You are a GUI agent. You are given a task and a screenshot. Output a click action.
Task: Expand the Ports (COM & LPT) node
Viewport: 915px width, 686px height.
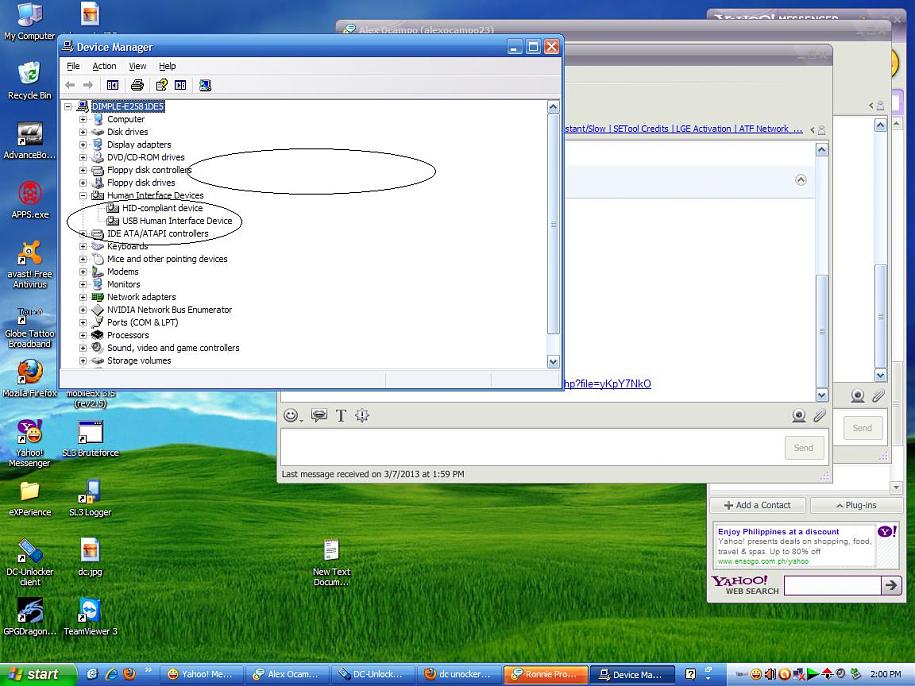(83, 323)
